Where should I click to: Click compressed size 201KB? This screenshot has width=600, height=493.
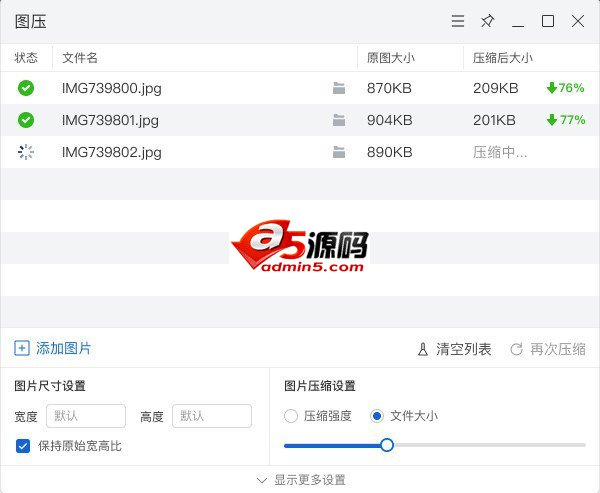[494, 120]
